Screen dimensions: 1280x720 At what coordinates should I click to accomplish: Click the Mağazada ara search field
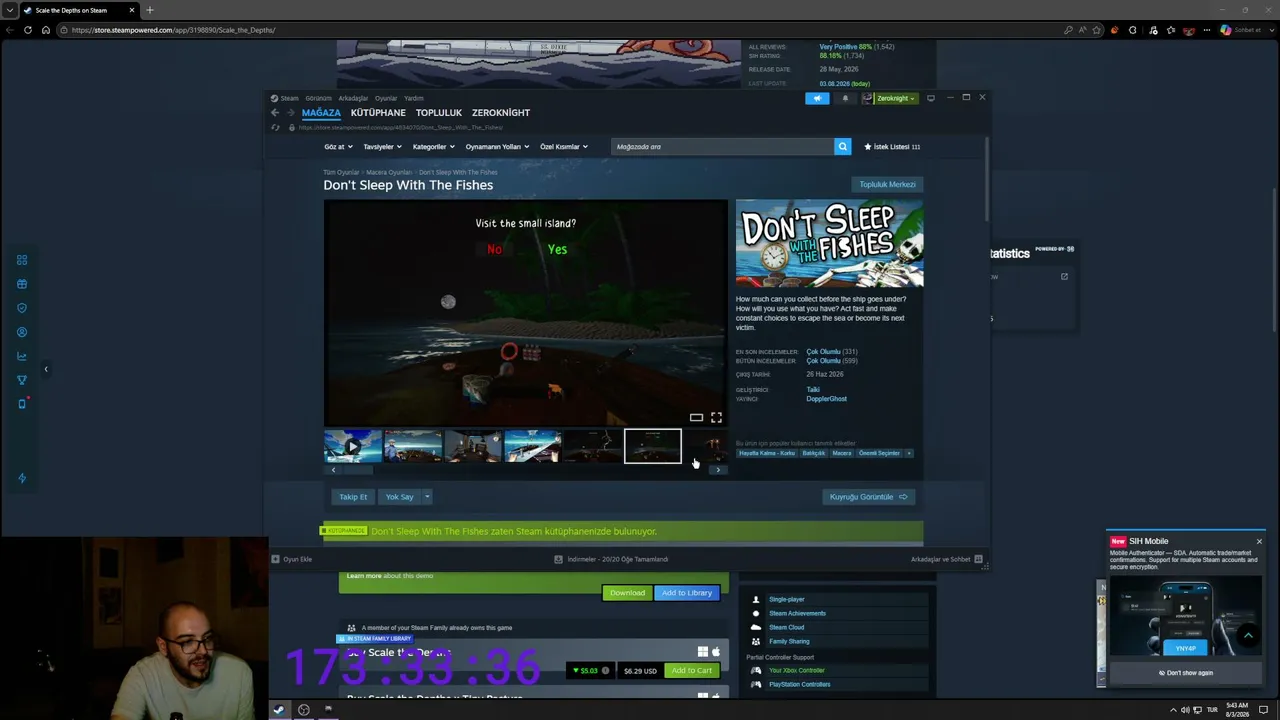722,147
